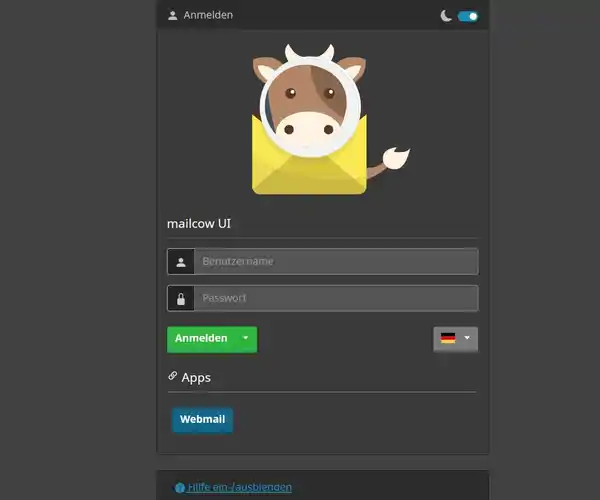Screen dimensions: 600x500
Task: Open the Webmail app button
Action: [202, 420]
